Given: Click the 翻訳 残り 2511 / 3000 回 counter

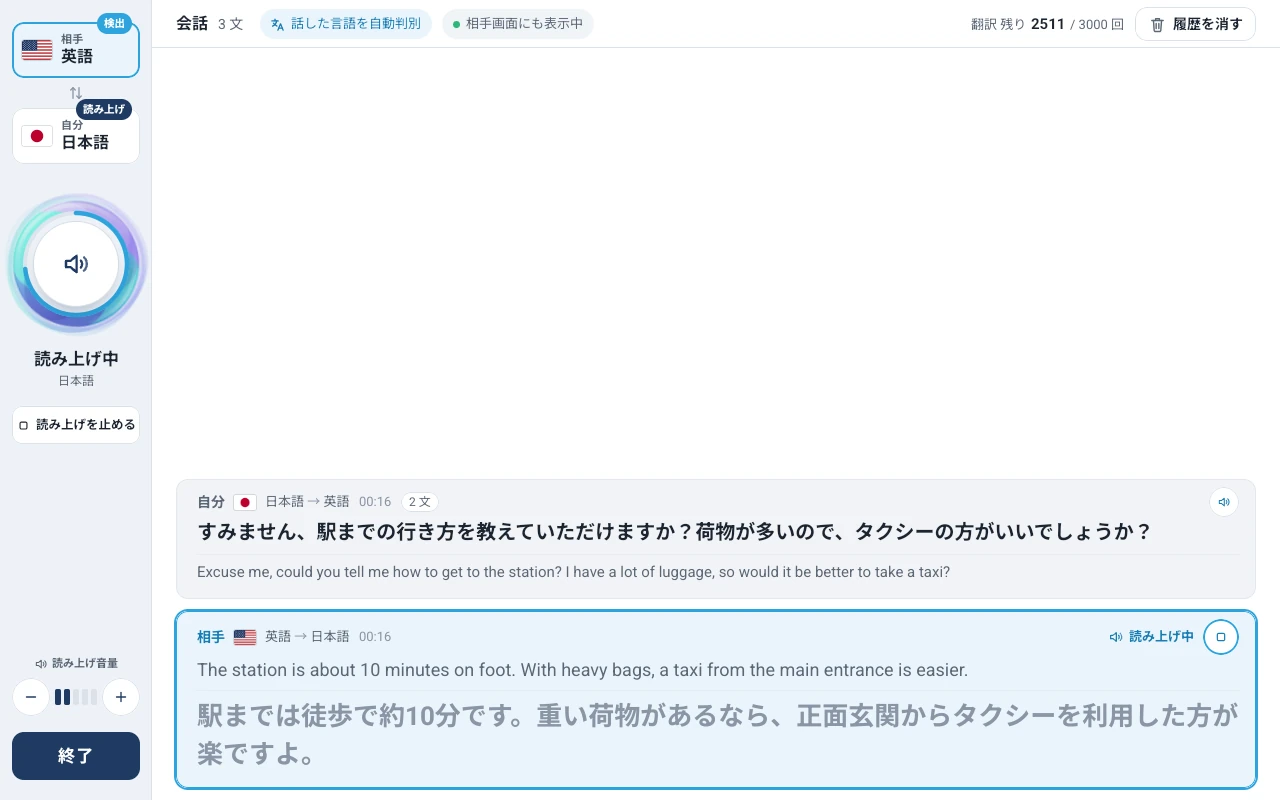Looking at the screenshot, I should click(x=1047, y=24).
